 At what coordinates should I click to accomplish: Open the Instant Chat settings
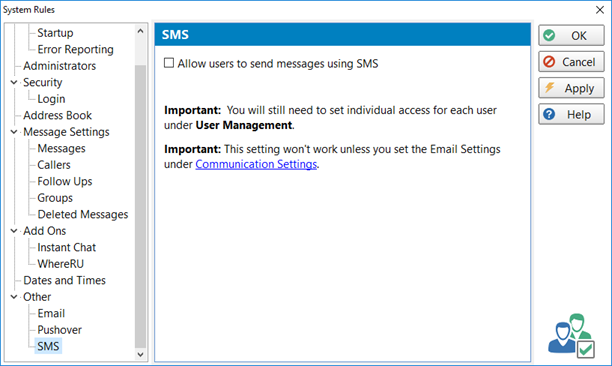point(66,247)
